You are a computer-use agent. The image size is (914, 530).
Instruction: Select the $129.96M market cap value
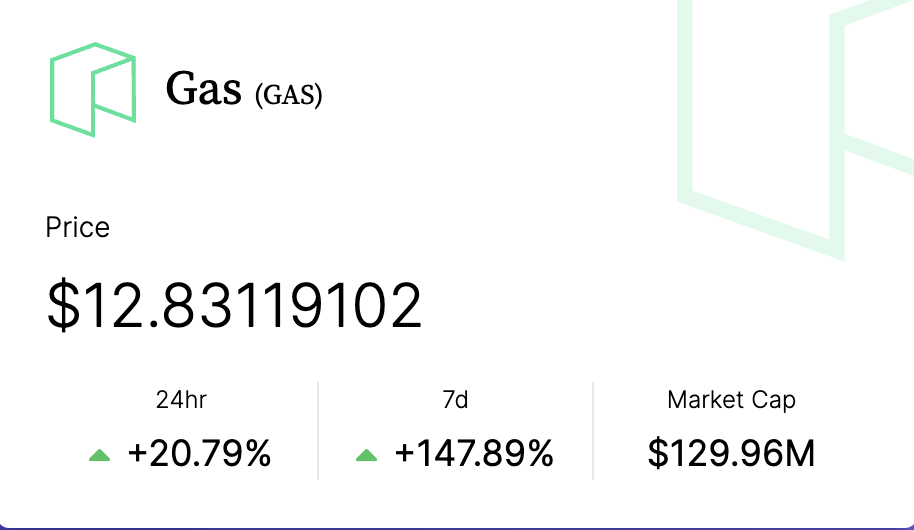point(732,454)
